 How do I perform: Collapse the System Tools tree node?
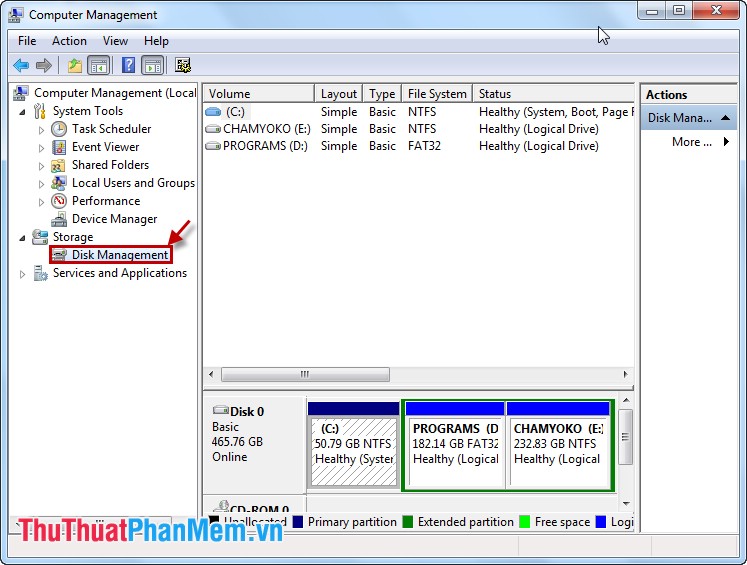coord(22,112)
